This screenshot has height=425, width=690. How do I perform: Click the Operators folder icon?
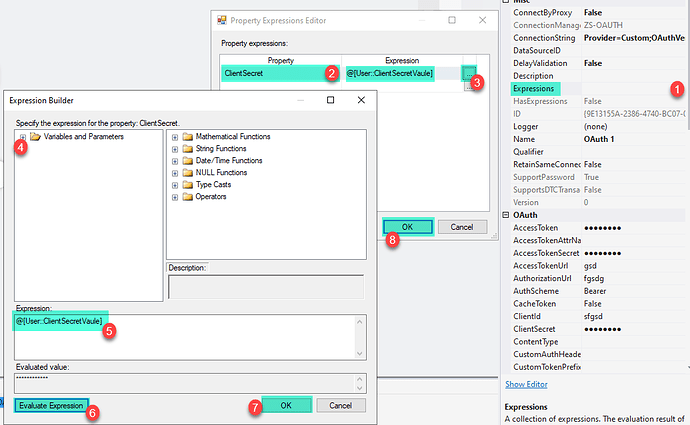[187, 196]
